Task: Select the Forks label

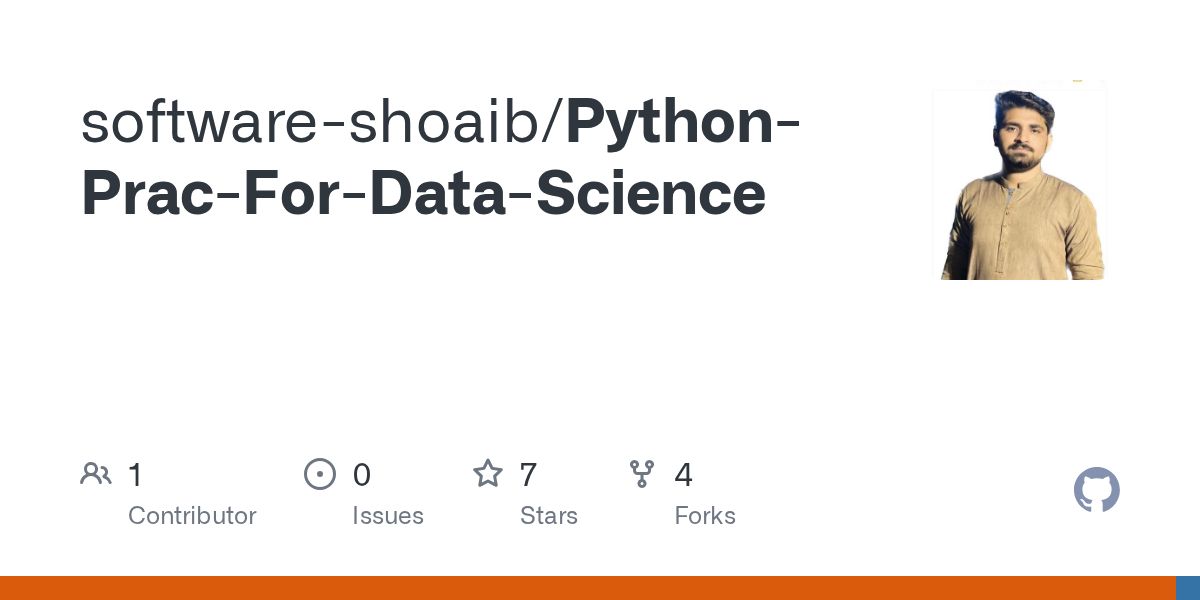Action: tap(705, 516)
